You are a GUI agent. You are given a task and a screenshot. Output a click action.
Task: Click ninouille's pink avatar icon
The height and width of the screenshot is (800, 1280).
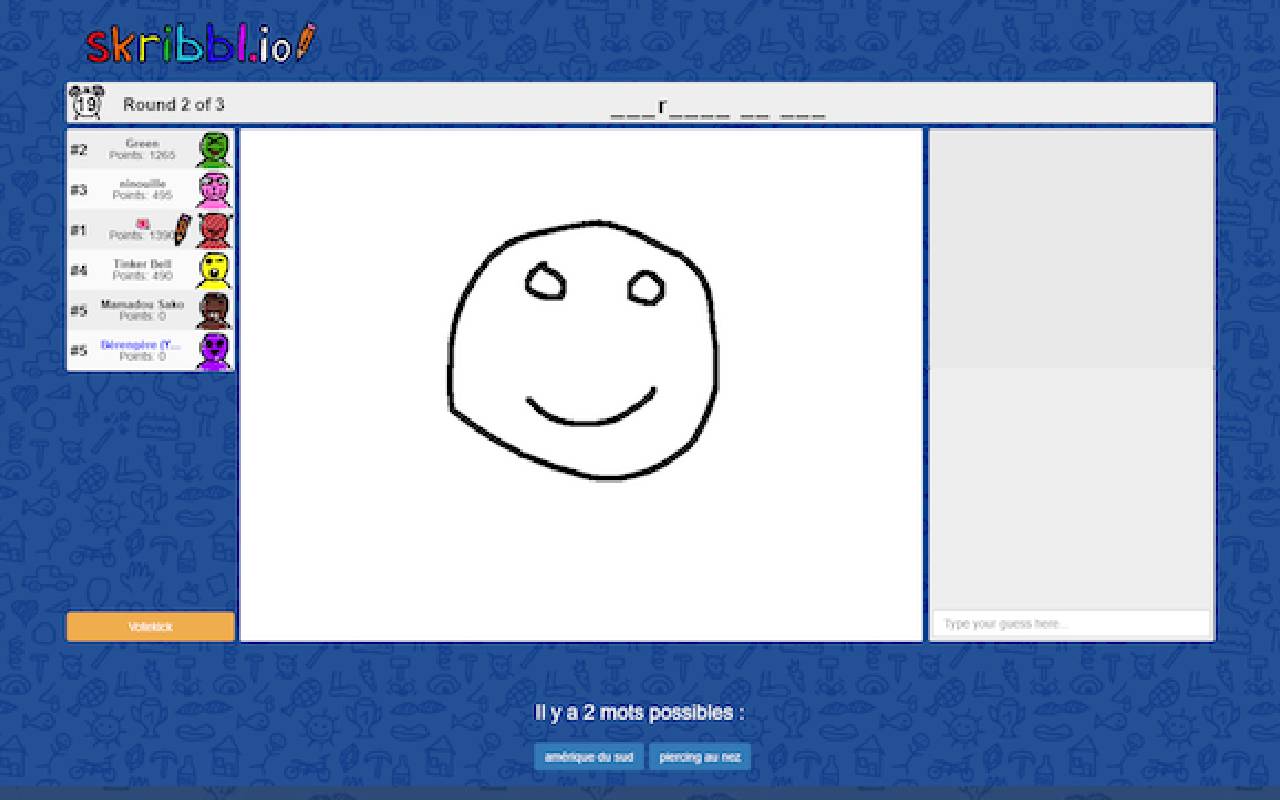pos(213,189)
